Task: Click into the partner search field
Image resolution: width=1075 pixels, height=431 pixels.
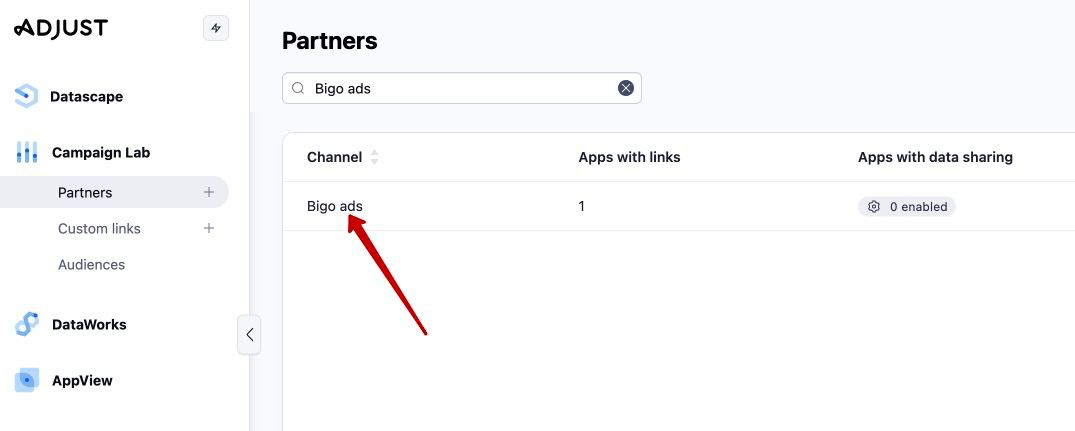Action: [461, 88]
